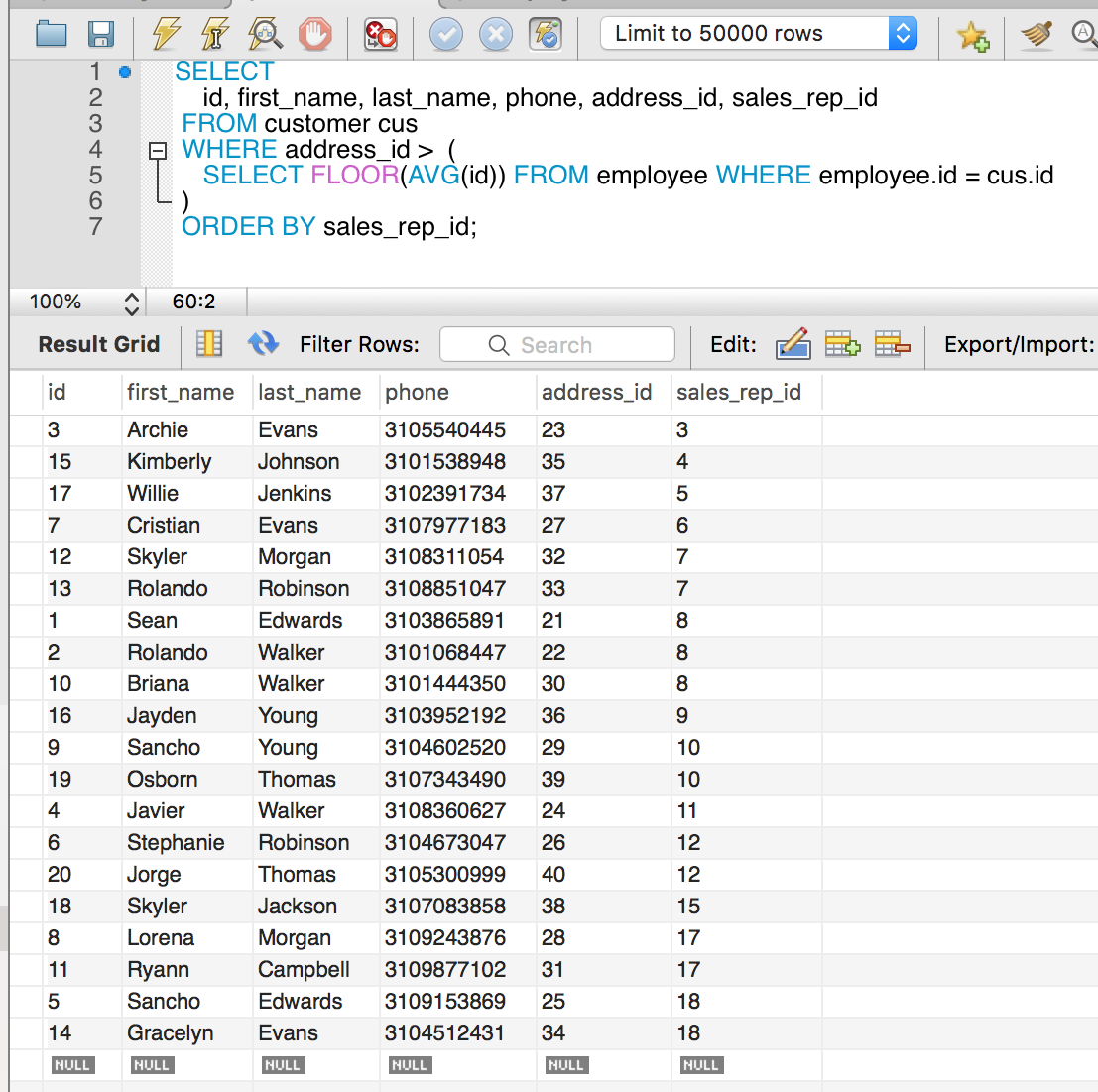Toggle wrap cell content grid icon

click(x=209, y=344)
